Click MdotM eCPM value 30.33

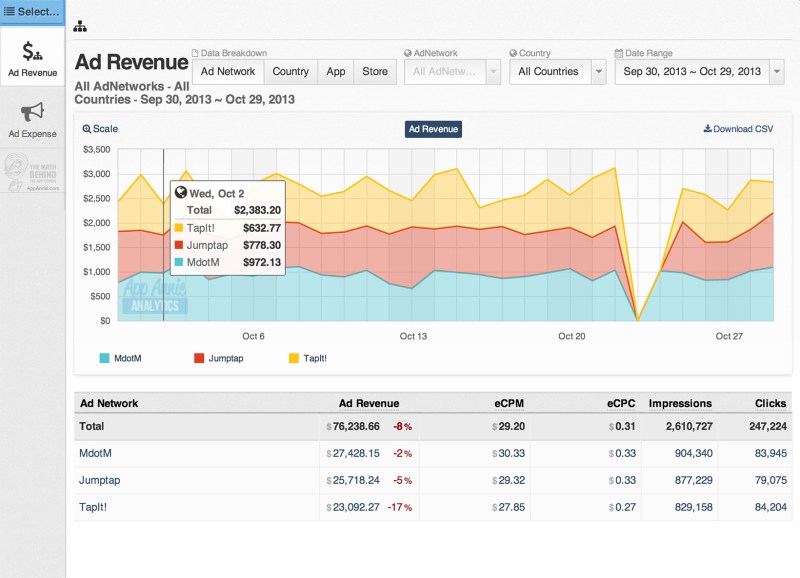coord(511,453)
